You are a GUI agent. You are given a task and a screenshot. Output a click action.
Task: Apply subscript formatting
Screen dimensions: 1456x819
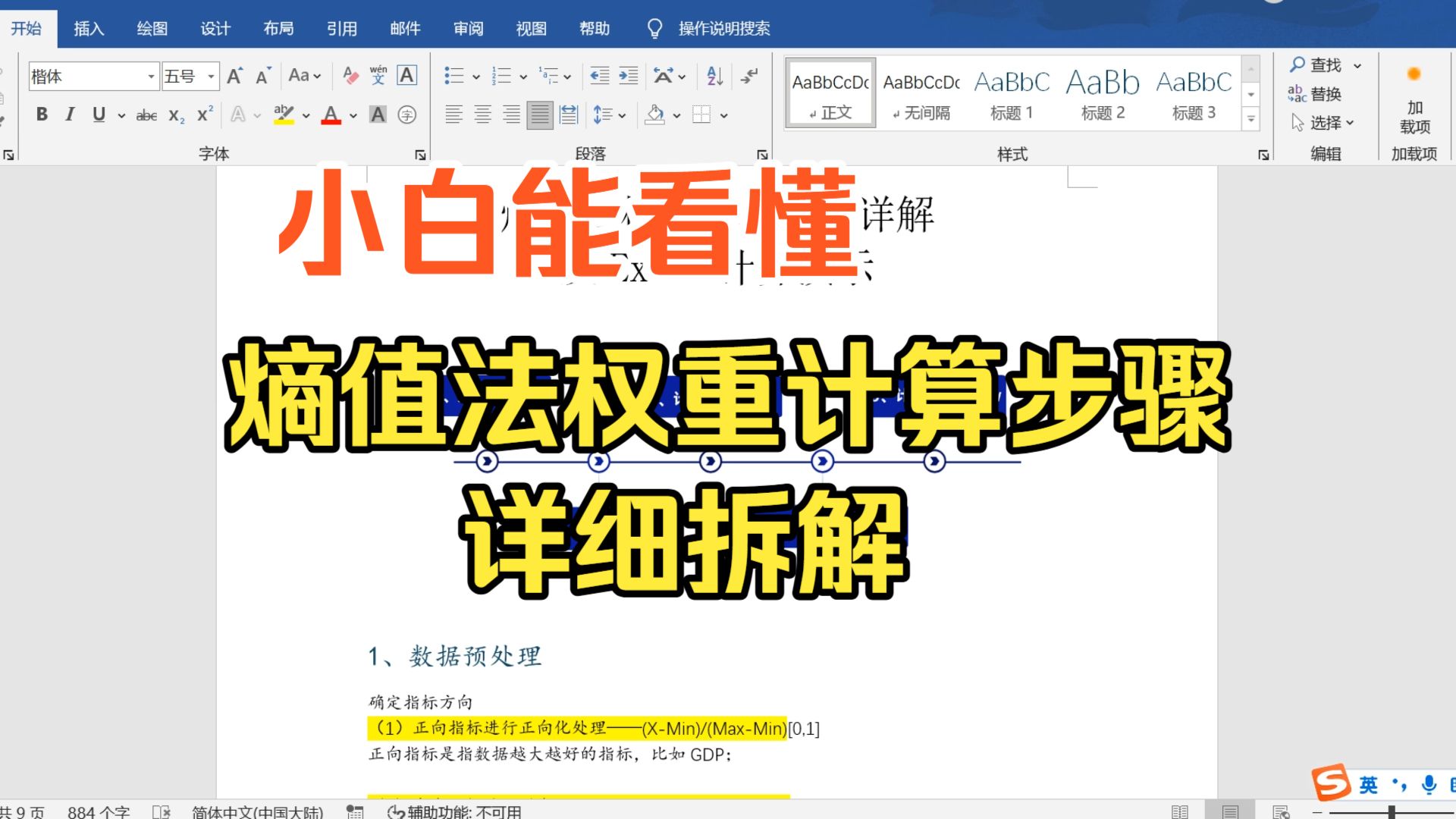point(176,115)
